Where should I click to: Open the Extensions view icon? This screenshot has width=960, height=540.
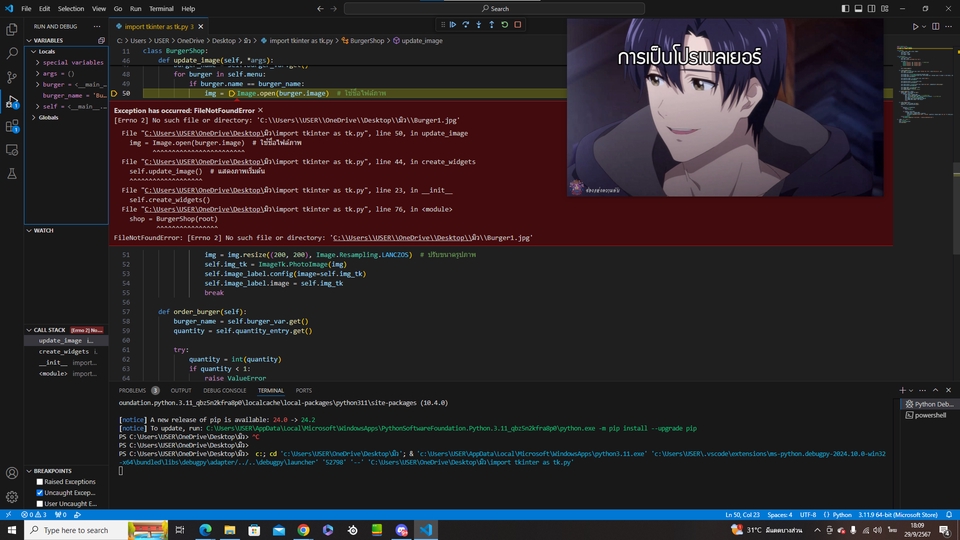click(x=12, y=126)
